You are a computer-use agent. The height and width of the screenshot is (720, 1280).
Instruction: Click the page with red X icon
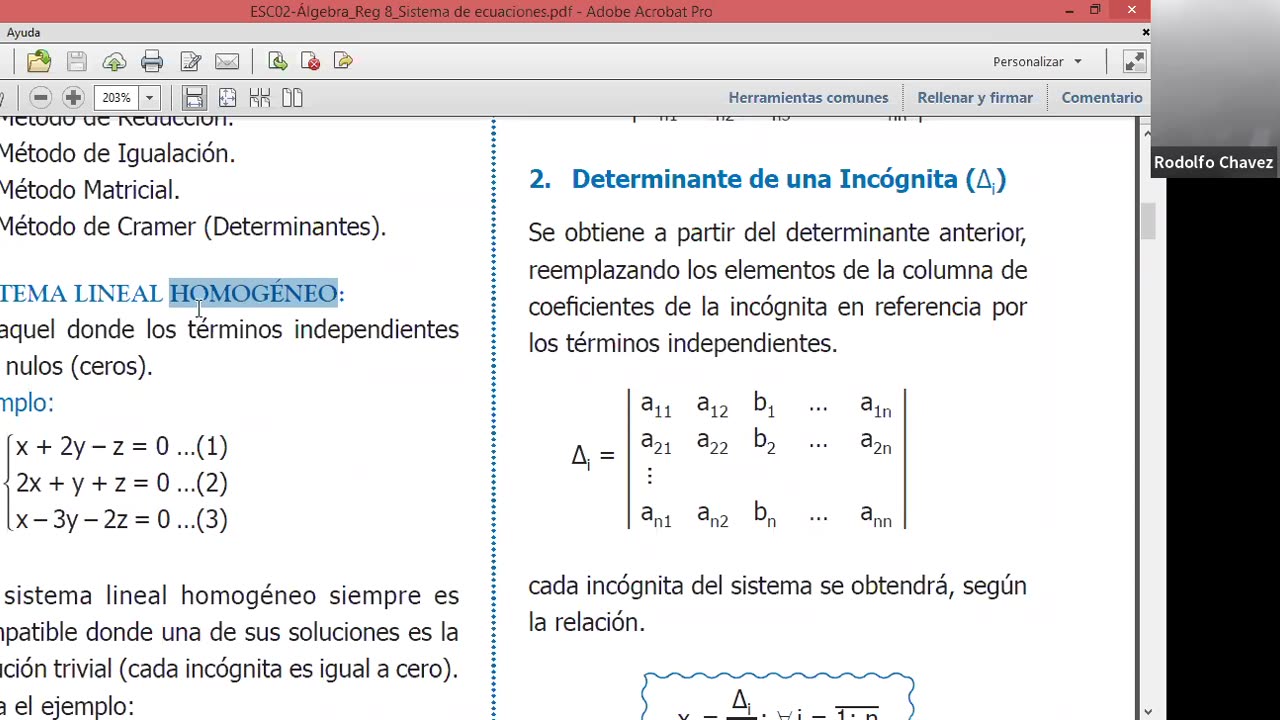point(310,62)
